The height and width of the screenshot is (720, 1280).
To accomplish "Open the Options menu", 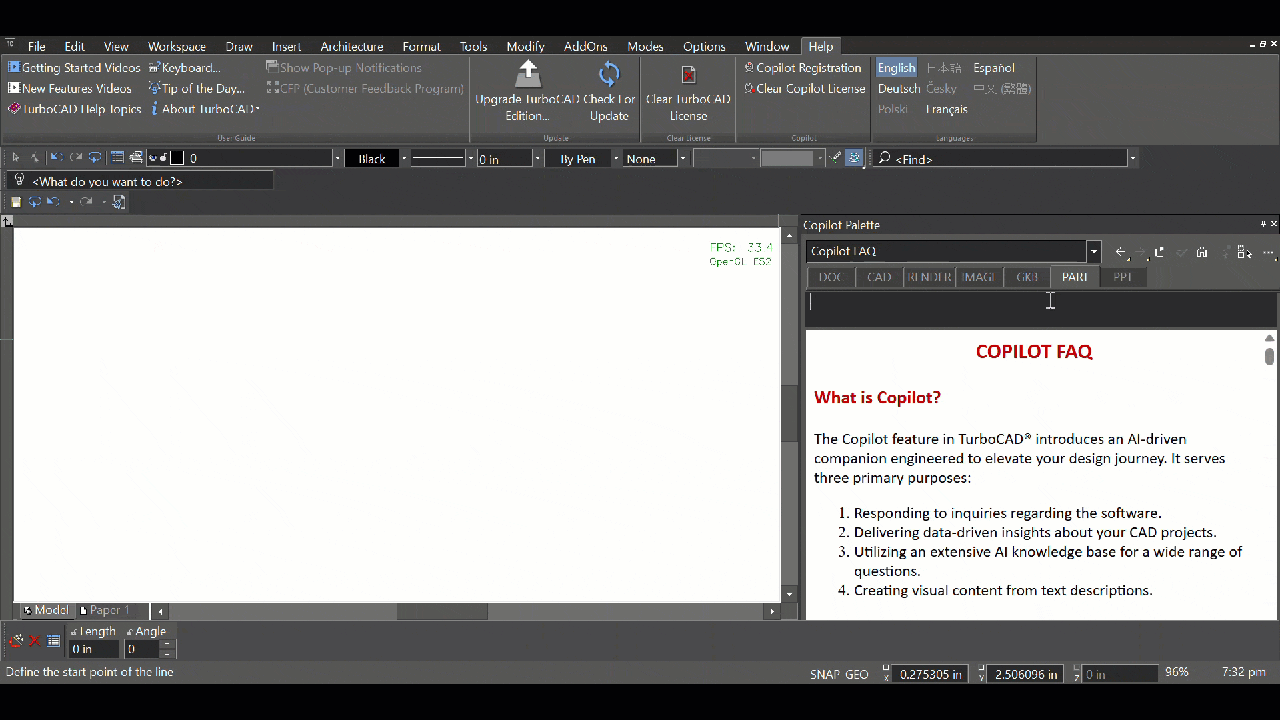I will pyautogui.click(x=704, y=46).
